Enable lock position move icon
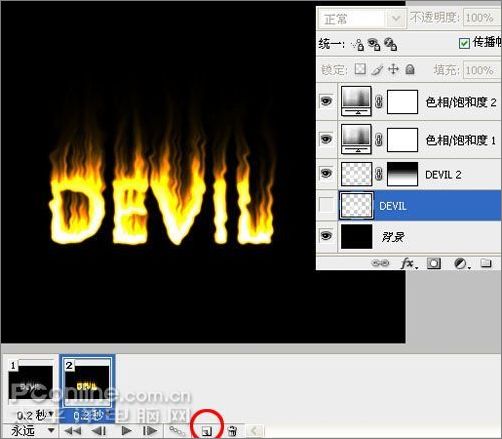Image resolution: width=502 pixels, height=439 pixels. click(394, 69)
